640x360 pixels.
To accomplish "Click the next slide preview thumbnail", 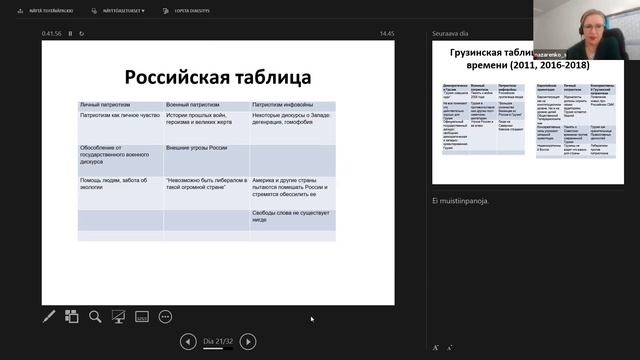I will [x=528, y=112].
